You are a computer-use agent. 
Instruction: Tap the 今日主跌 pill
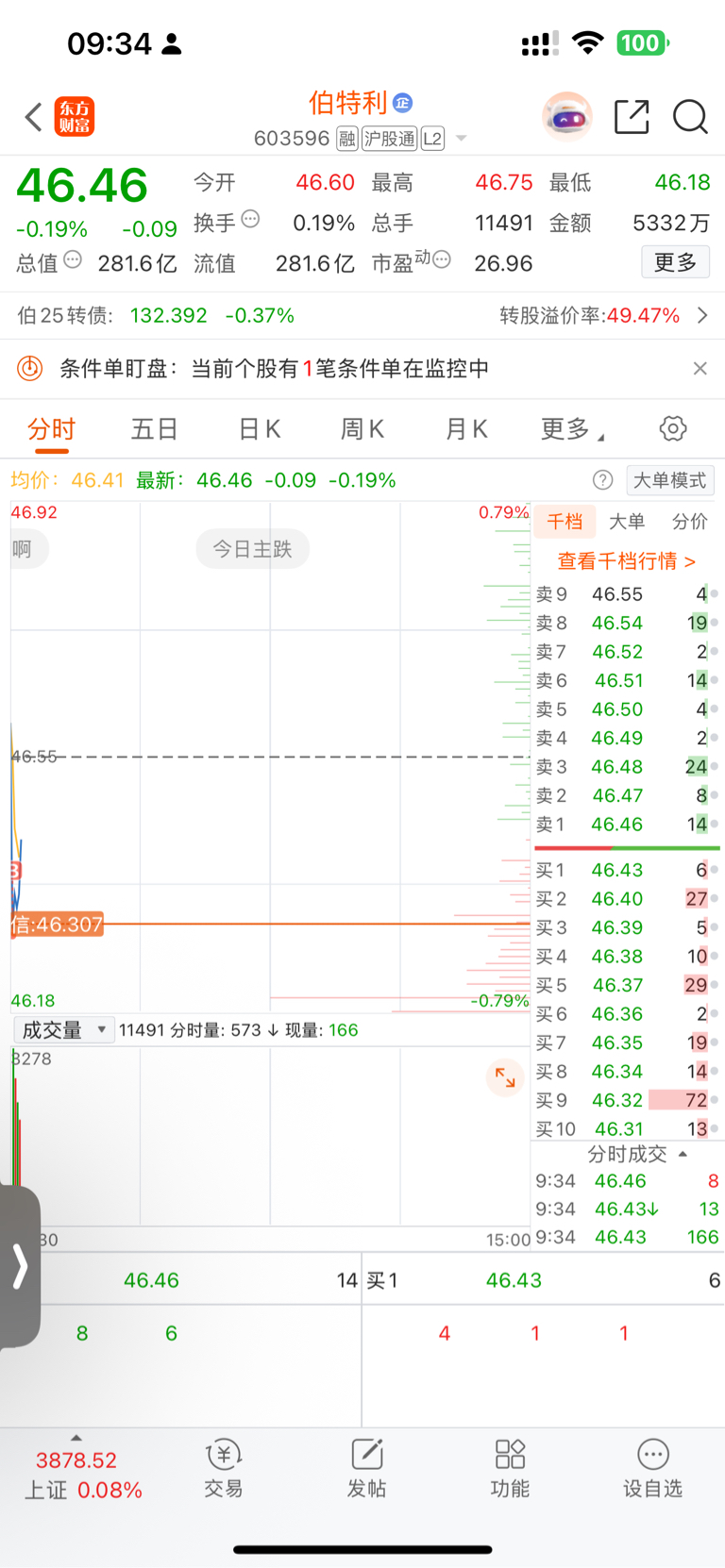tap(252, 549)
